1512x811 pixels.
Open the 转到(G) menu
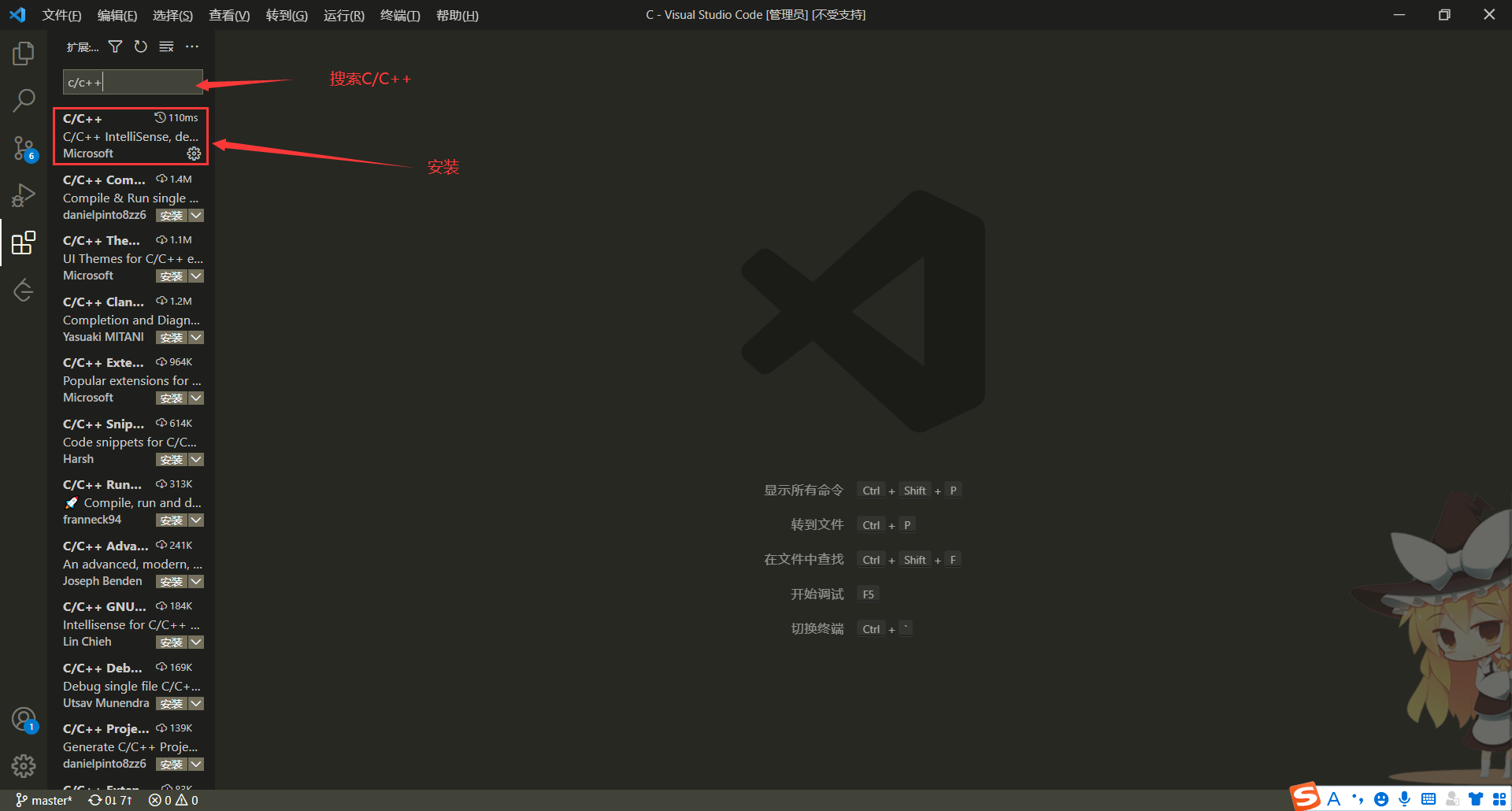click(x=287, y=15)
